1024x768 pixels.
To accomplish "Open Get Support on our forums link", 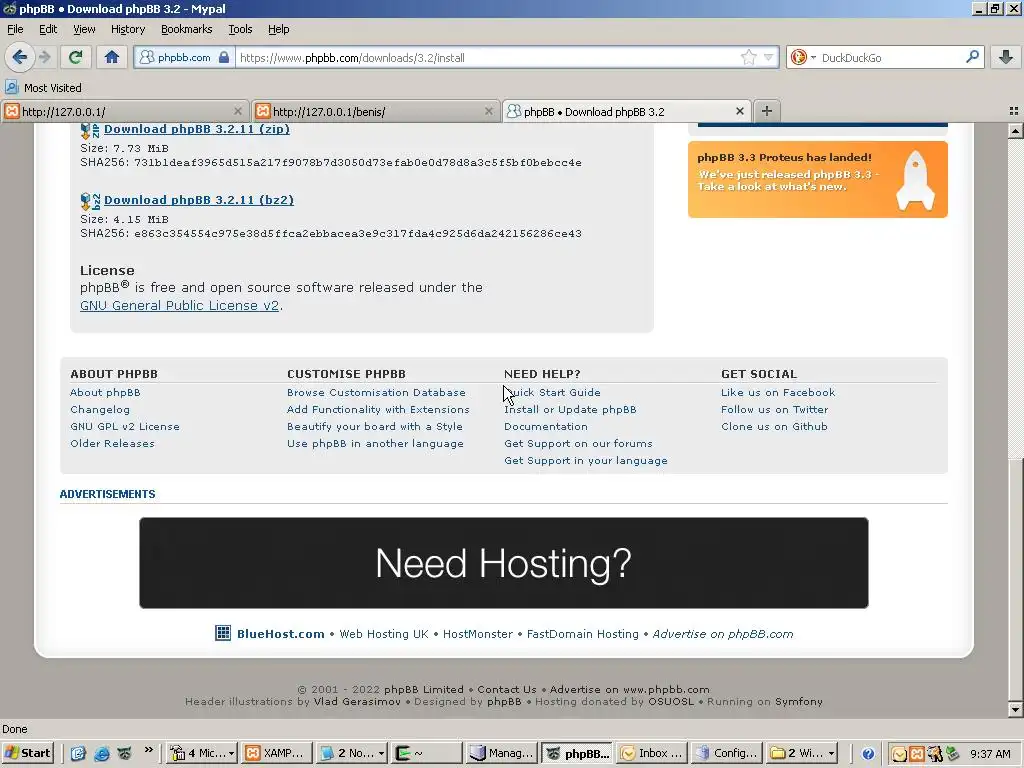I will [x=578, y=443].
